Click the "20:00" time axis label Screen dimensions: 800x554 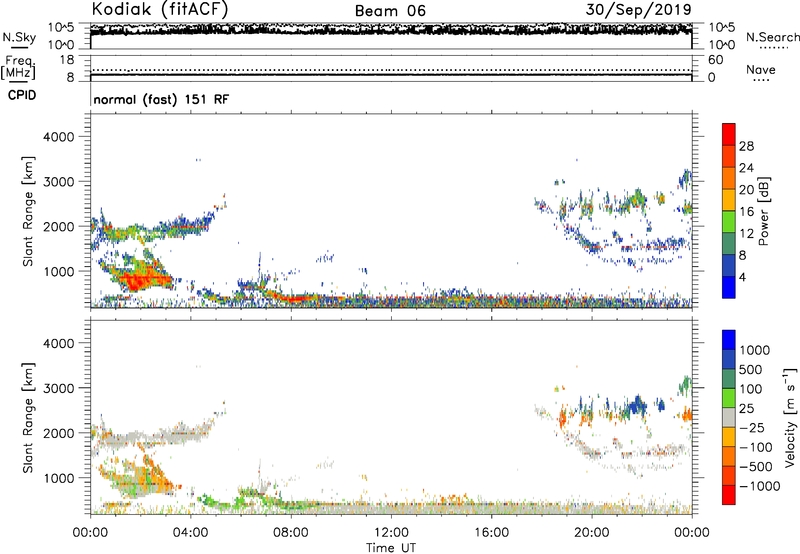coord(592,533)
